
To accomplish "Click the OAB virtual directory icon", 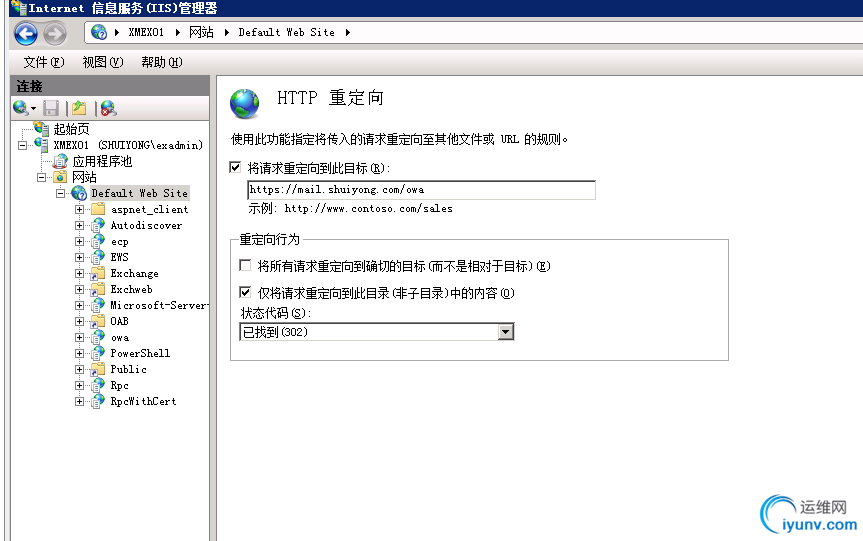I will (x=99, y=321).
